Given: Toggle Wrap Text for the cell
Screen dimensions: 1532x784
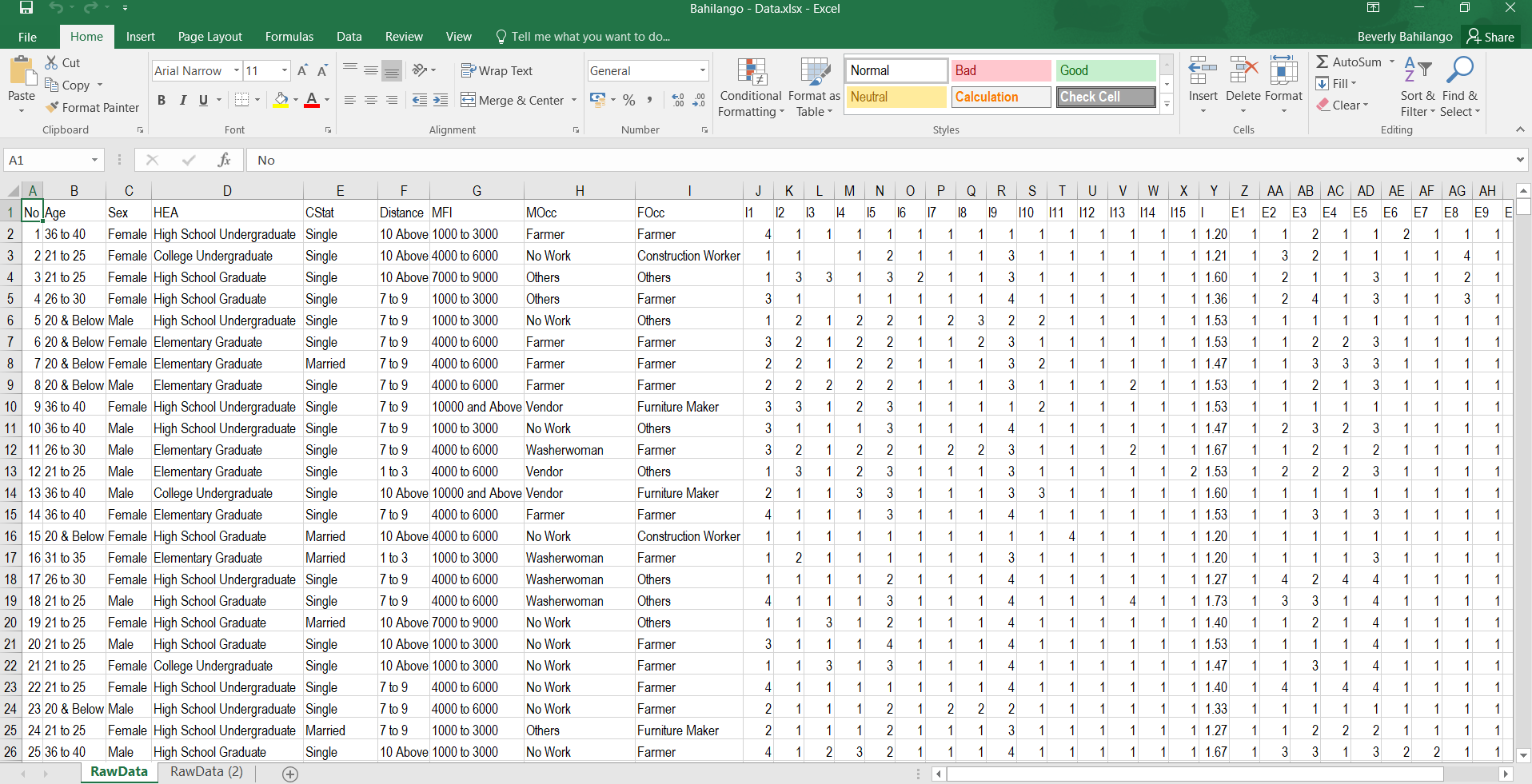Looking at the screenshot, I should point(497,70).
